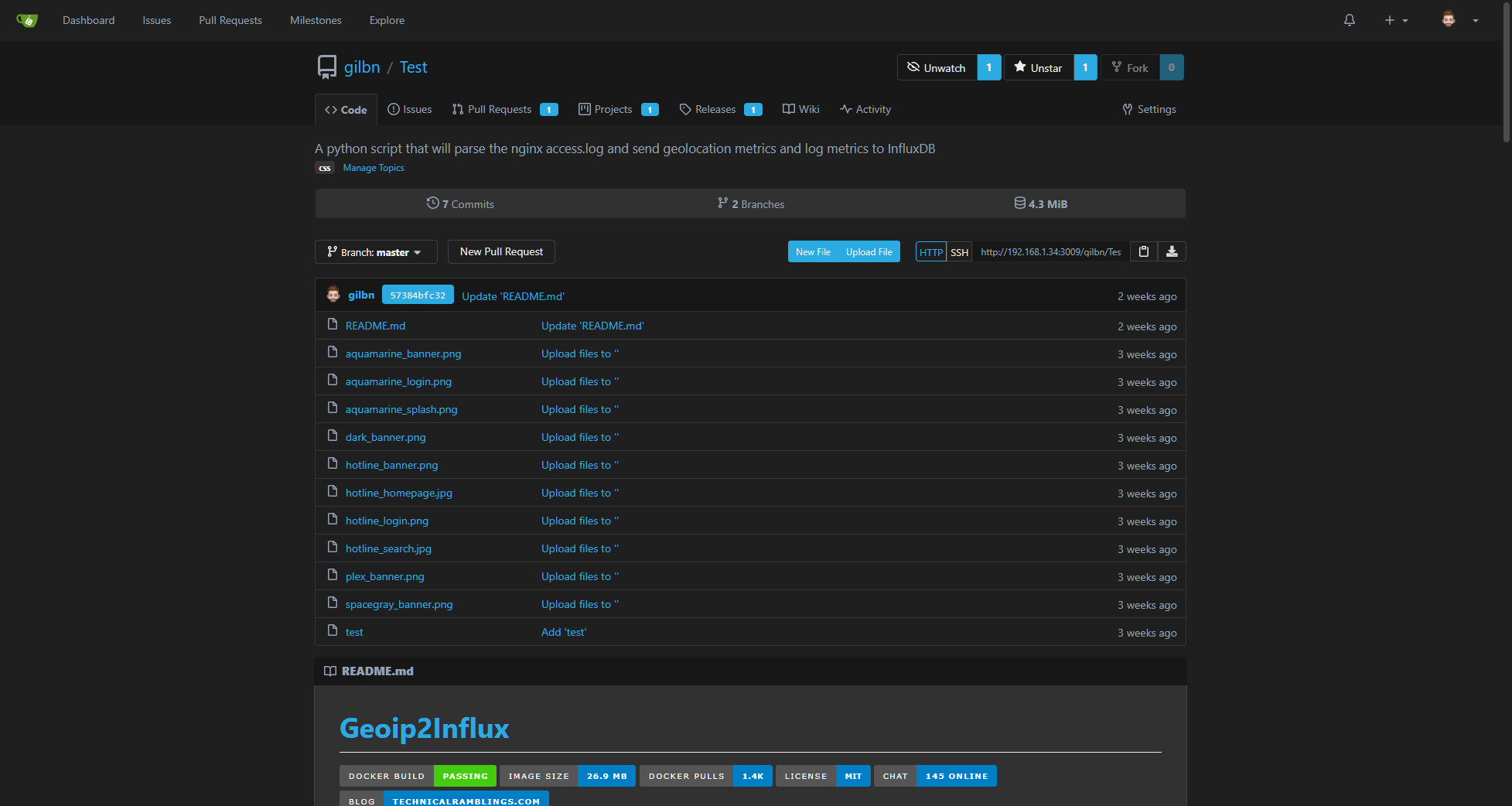Image resolution: width=1512 pixels, height=806 pixels.
Task: Switch to the Releases tab
Action: [x=715, y=109]
